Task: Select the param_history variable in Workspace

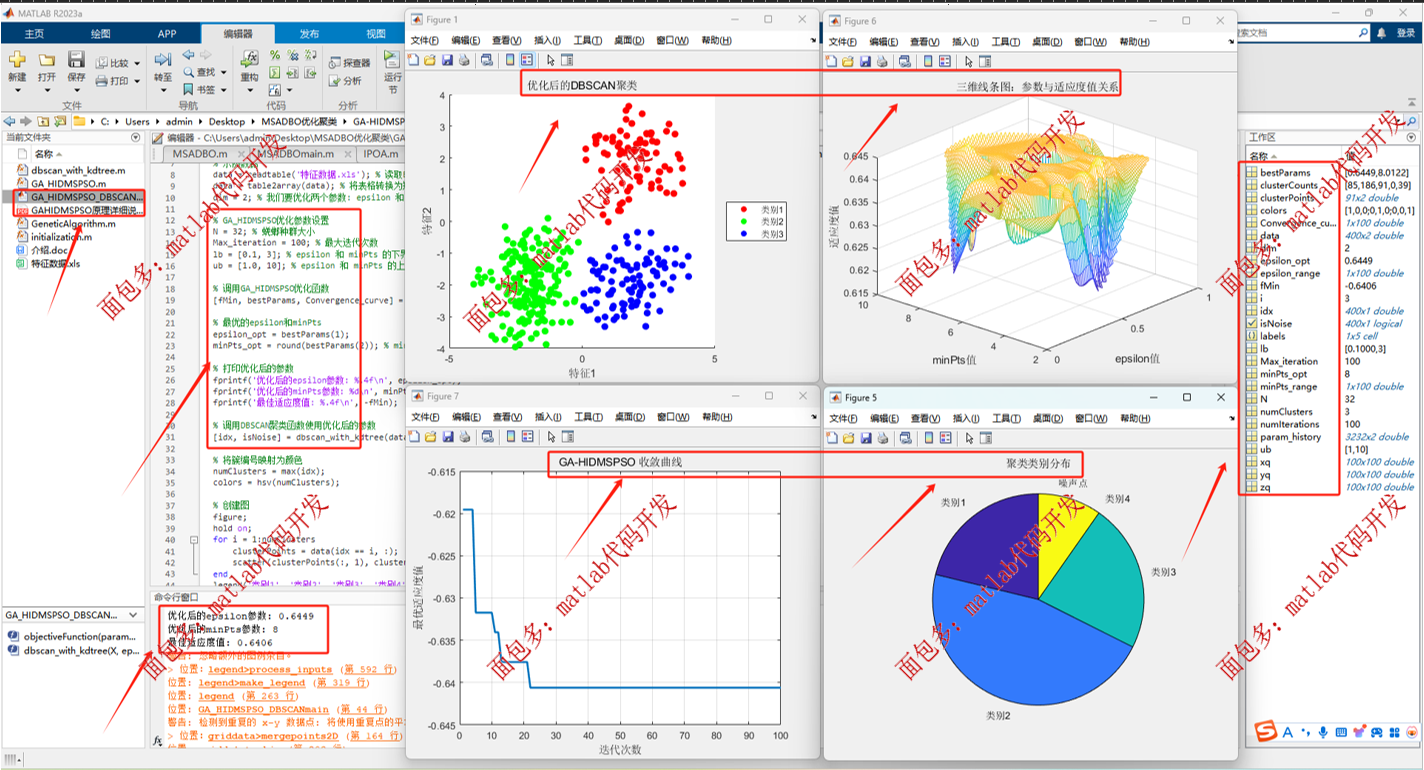Action: point(1291,437)
